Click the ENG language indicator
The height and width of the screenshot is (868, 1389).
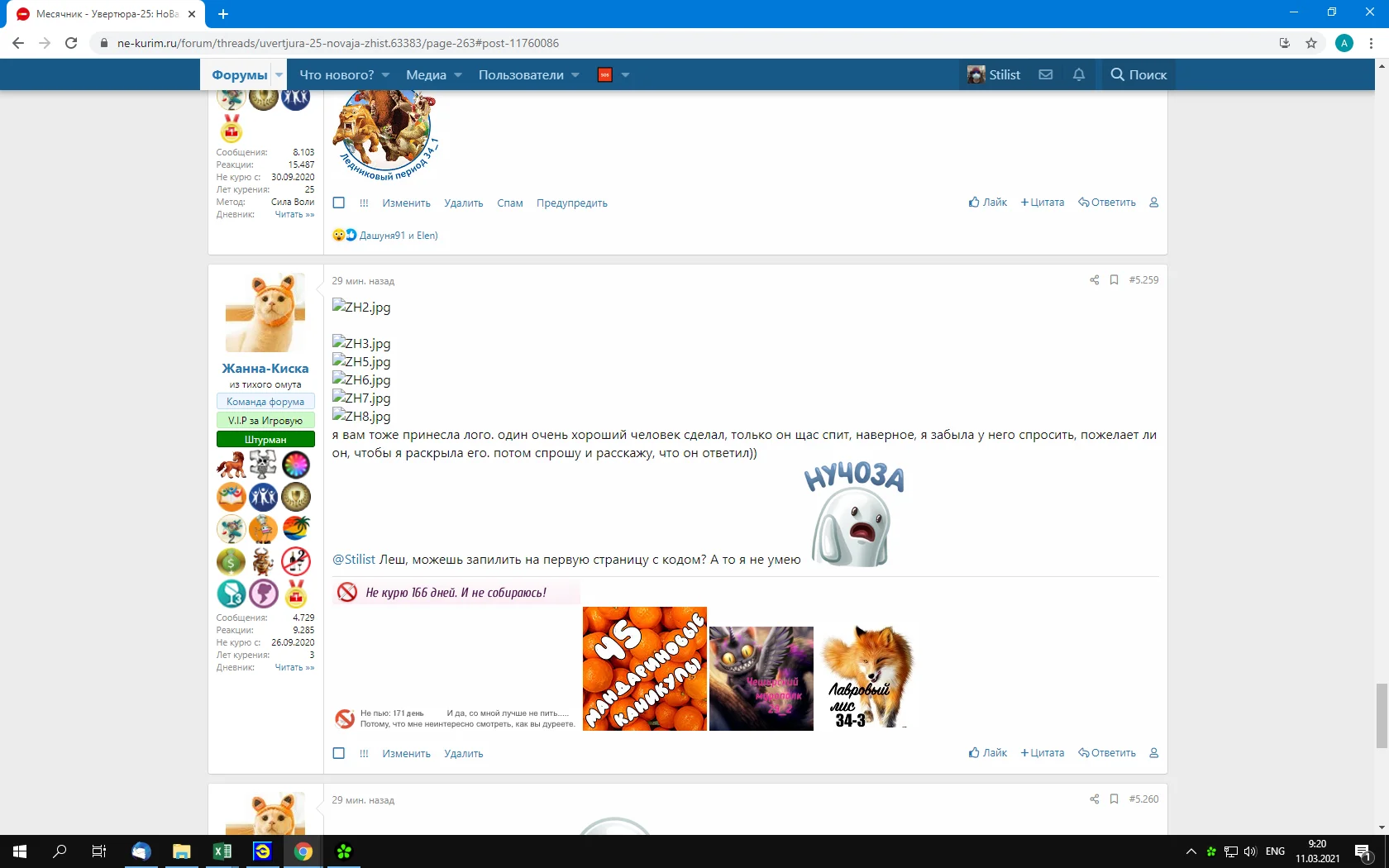pyautogui.click(x=1276, y=851)
